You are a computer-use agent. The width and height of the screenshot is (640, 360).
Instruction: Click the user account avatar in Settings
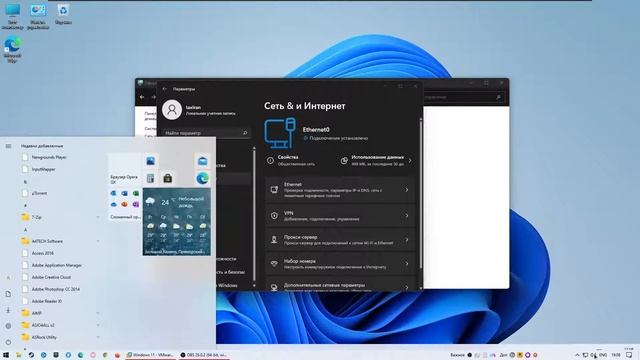coord(172,110)
